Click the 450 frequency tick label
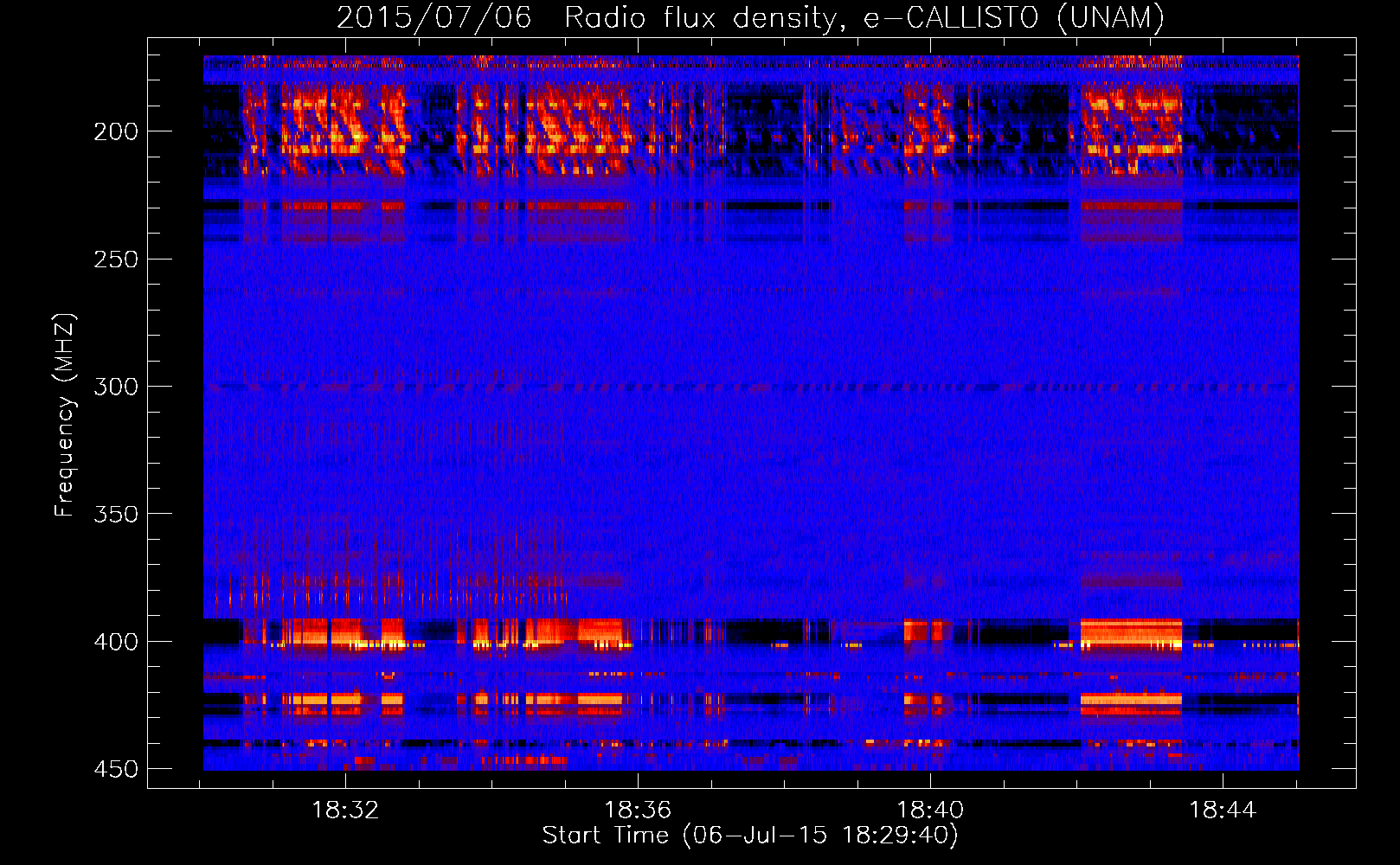 115,769
